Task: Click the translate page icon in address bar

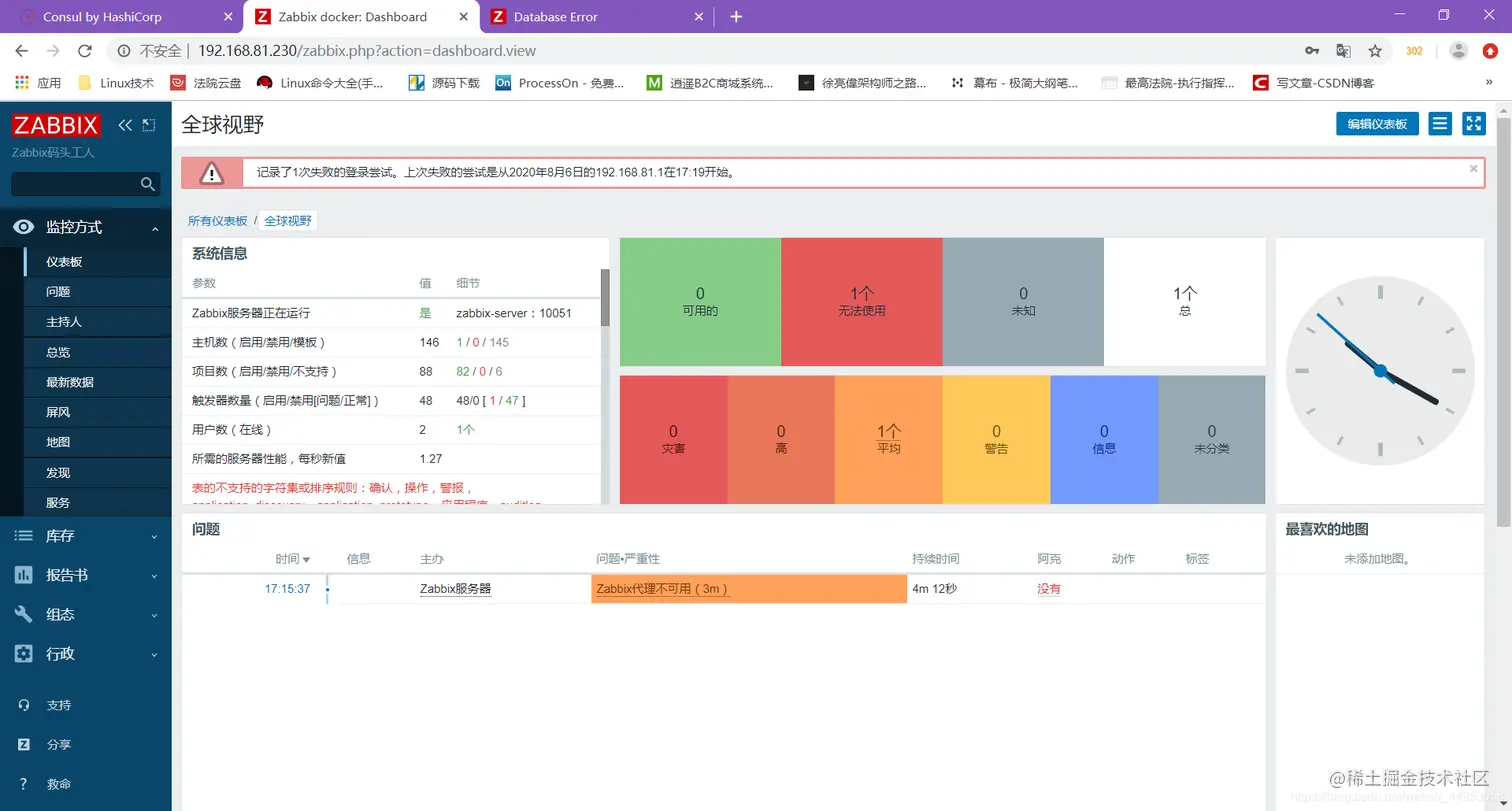Action: point(1344,51)
